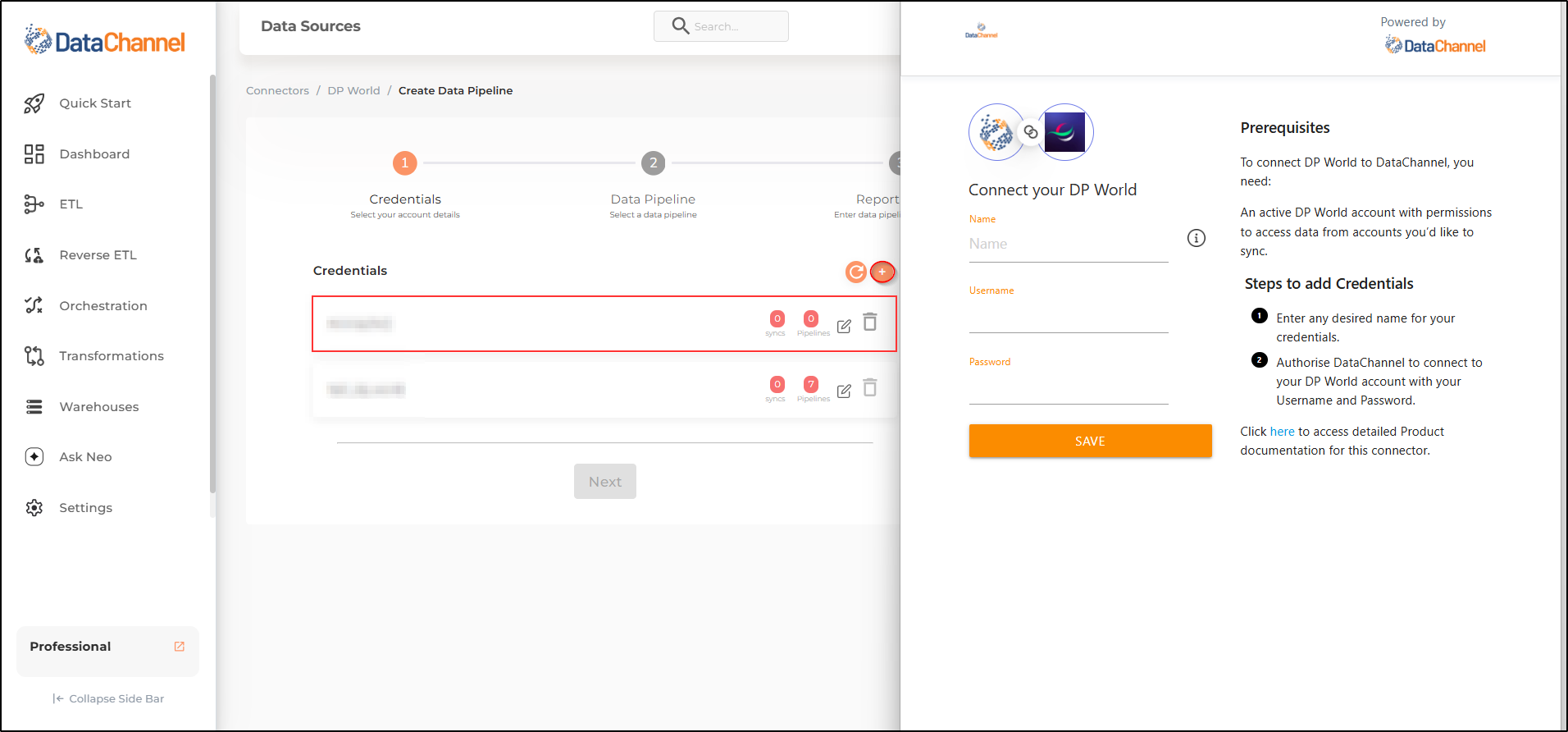The height and width of the screenshot is (732, 1568).
Task: Click the 'Data Sources' page title
Action: point(311,26)
